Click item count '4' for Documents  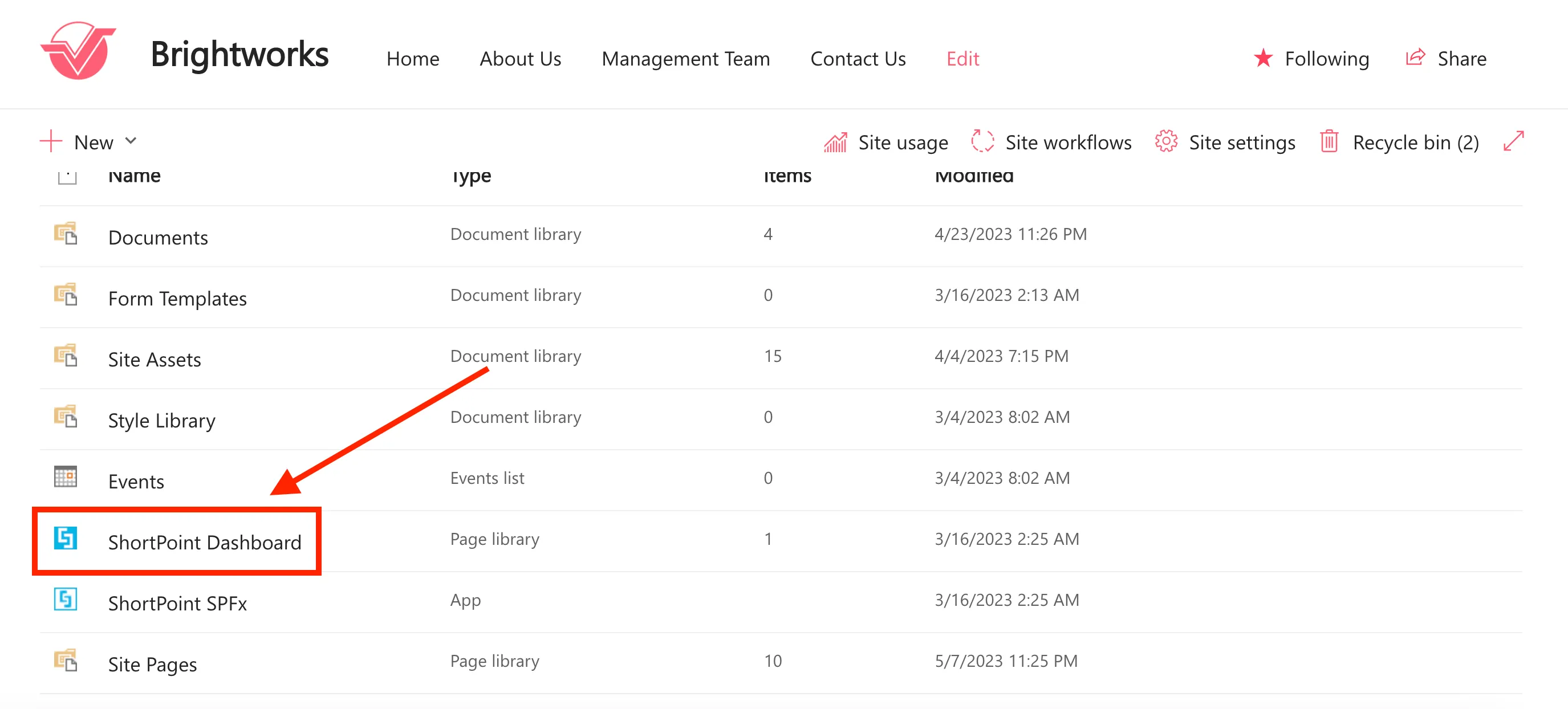click(768, 234)
